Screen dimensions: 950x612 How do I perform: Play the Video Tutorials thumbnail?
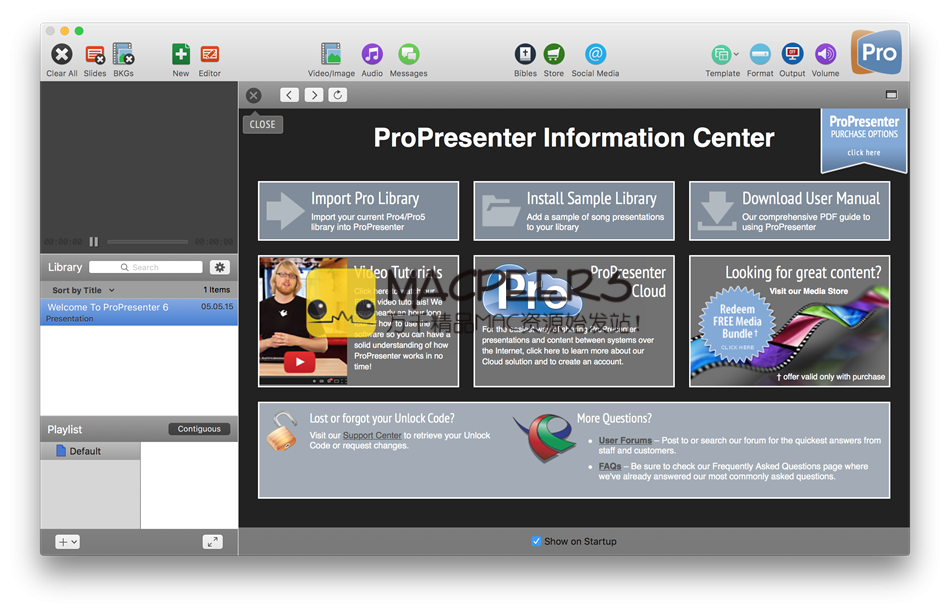[x=299, y=362]
